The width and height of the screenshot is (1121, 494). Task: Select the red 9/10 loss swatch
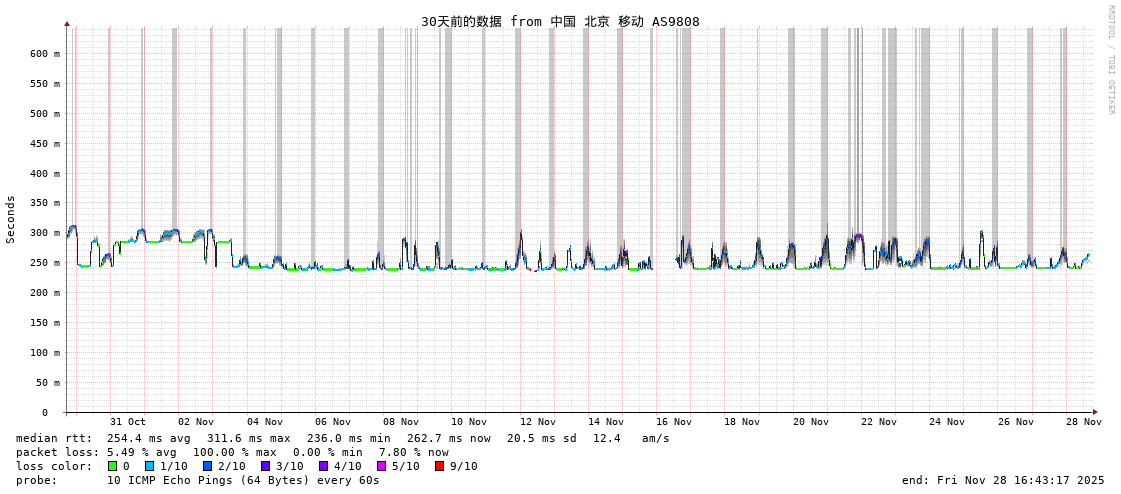coord(439,466)
